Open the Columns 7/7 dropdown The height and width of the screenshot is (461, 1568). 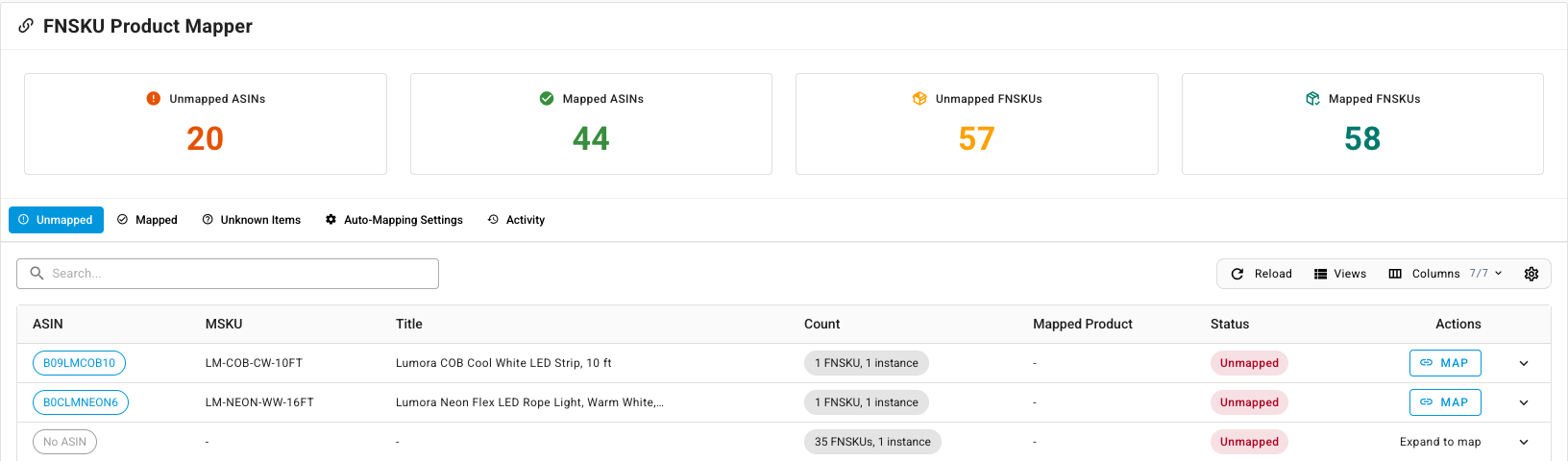tap(1445, 274)
